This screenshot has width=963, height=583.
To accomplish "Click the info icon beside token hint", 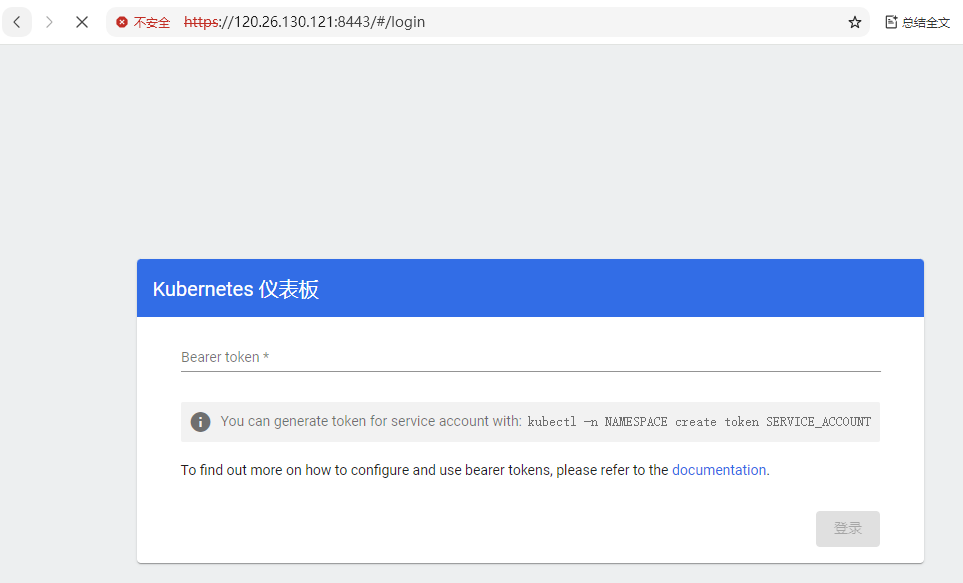I will coord(201,422).
